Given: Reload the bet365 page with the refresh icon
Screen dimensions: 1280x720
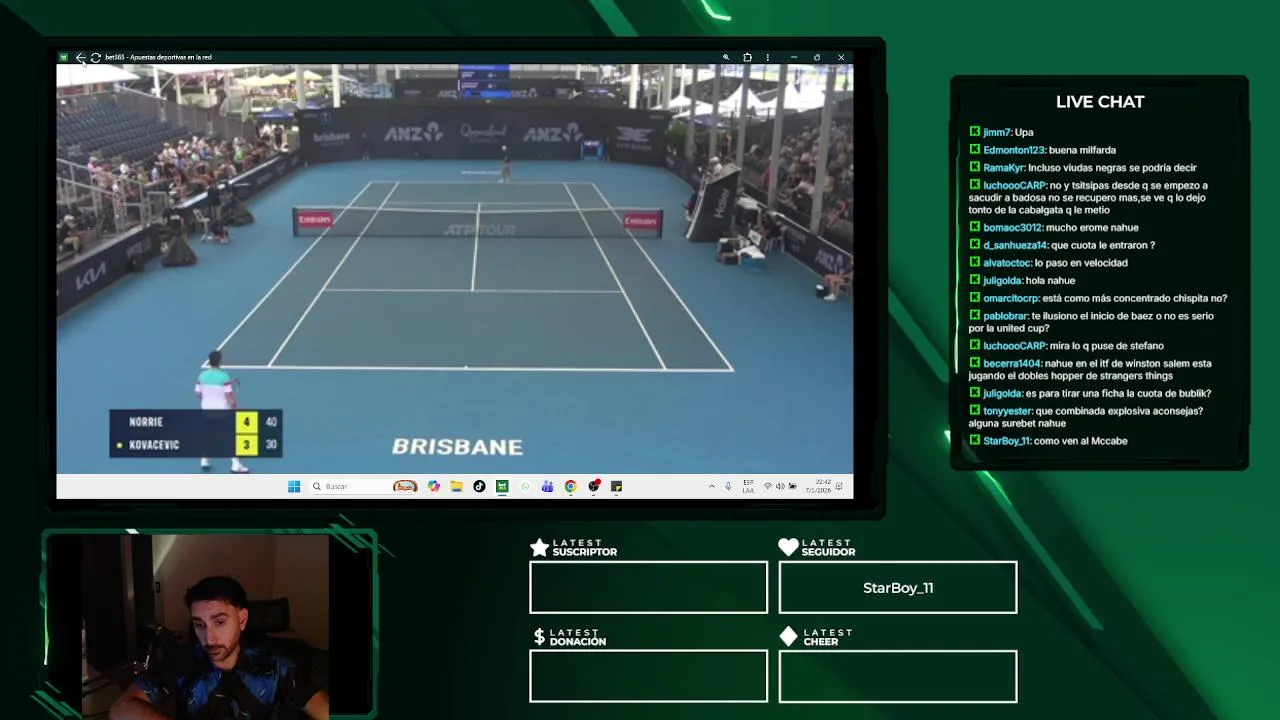Looking at the screenshot, I should 95,58.
